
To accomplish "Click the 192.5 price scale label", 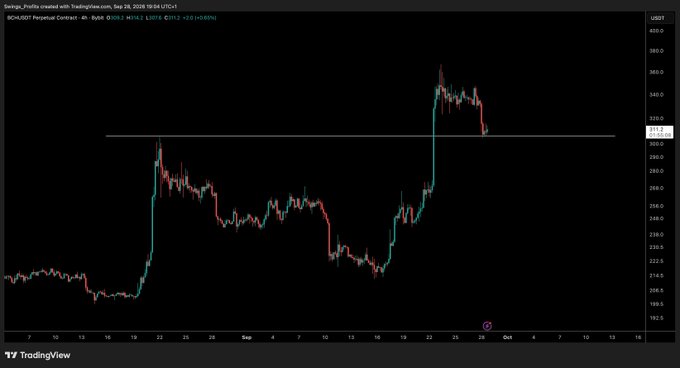I will 656,318.
